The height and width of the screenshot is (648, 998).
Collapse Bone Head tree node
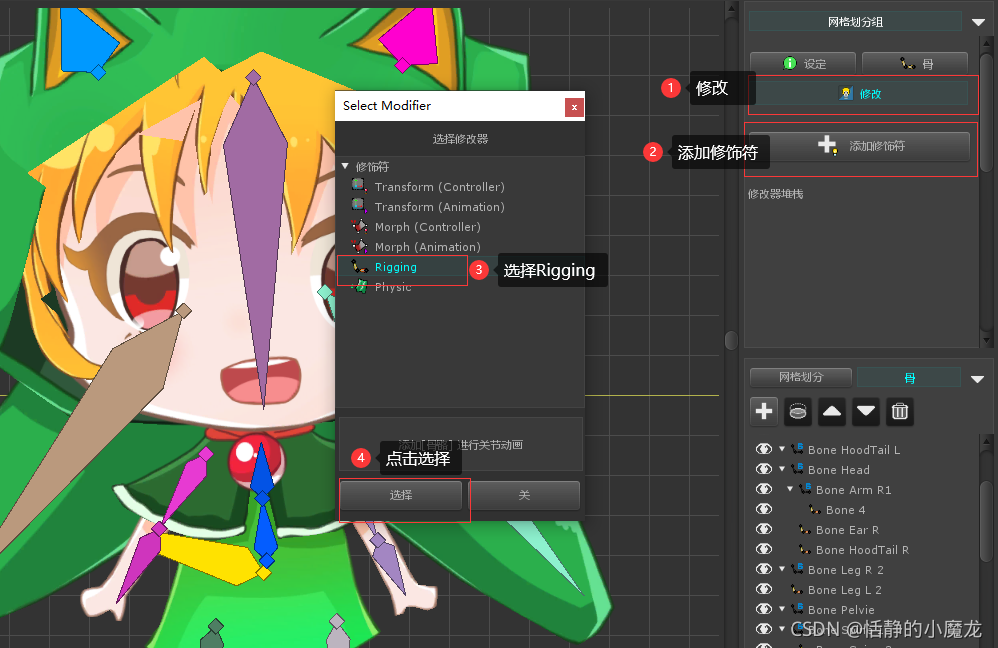coord(782,469)
